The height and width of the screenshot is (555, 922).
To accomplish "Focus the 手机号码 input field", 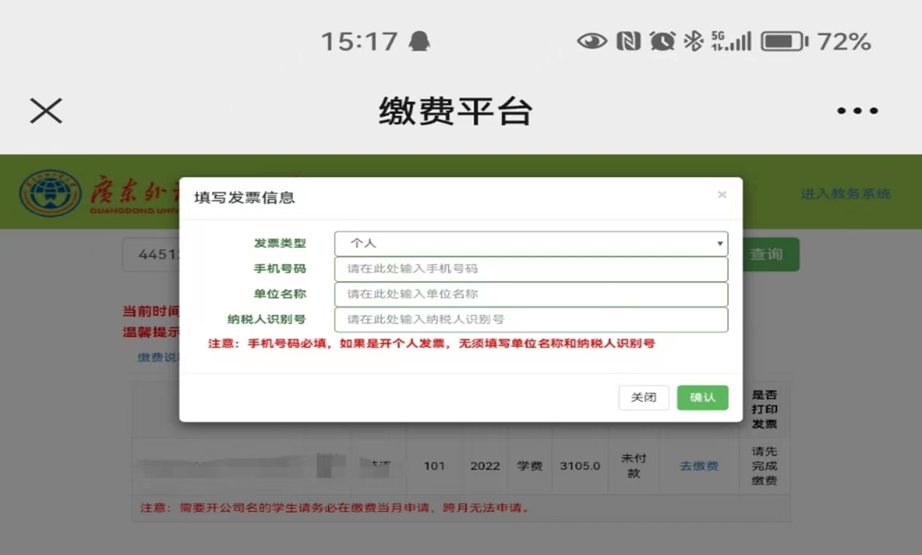I will pos(530,269).
